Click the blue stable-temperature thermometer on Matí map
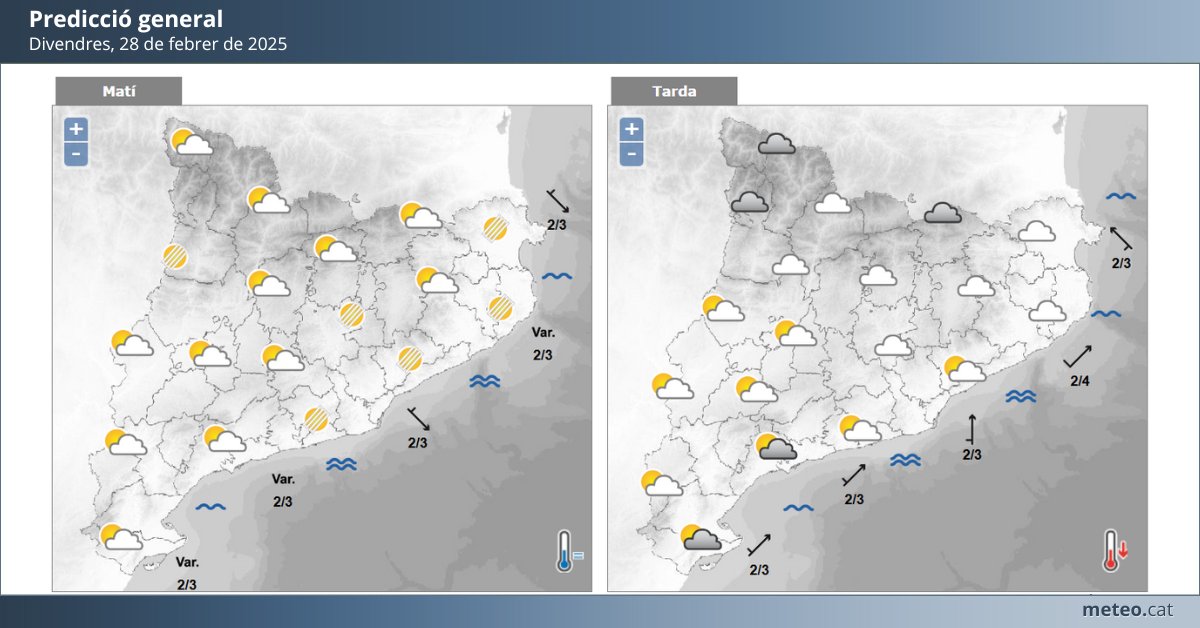The image size is (1200, 628). point(569,551)
